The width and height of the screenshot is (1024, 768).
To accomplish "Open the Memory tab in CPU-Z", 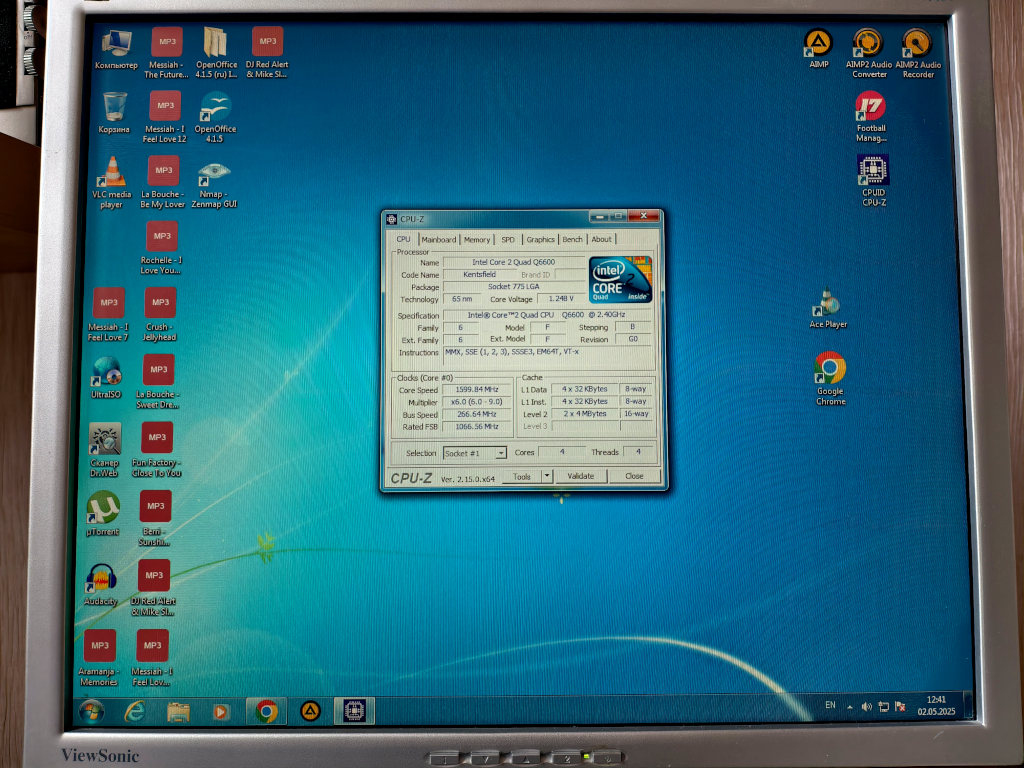I will tap(477, 240).
